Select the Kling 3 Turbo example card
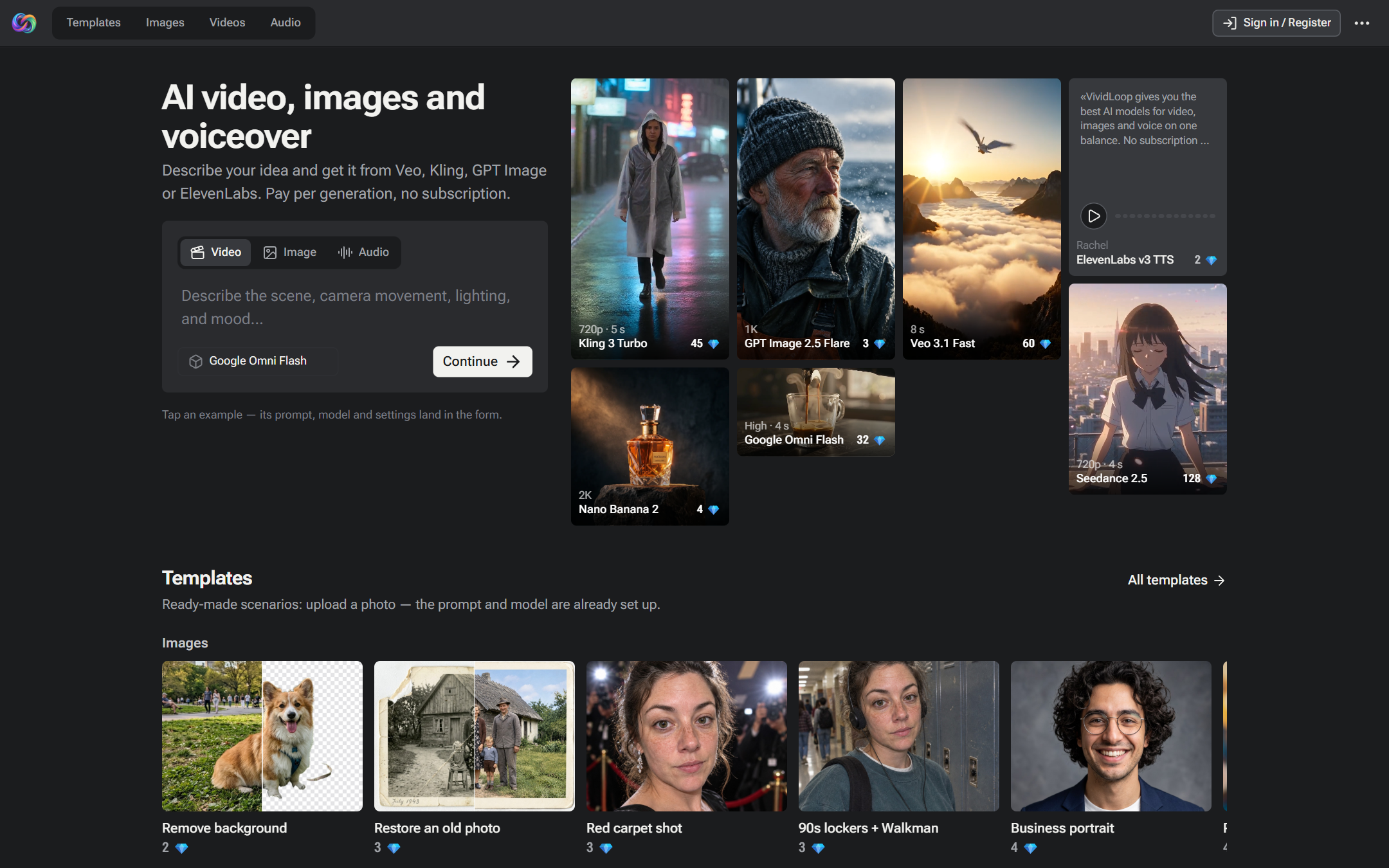 pos(649,219)
